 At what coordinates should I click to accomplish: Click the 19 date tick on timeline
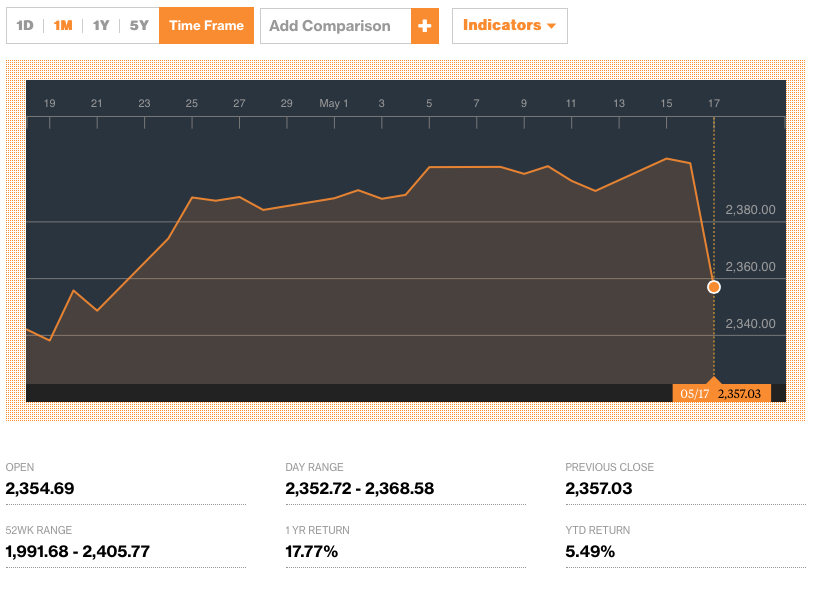[49, 103]
